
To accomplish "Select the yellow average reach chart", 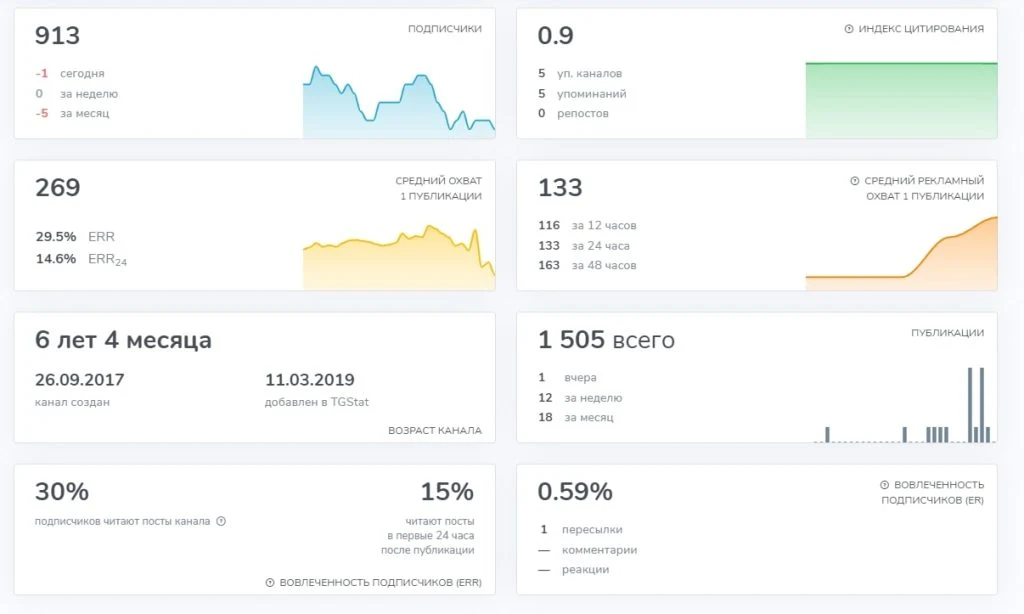I will tap(399, 257).
